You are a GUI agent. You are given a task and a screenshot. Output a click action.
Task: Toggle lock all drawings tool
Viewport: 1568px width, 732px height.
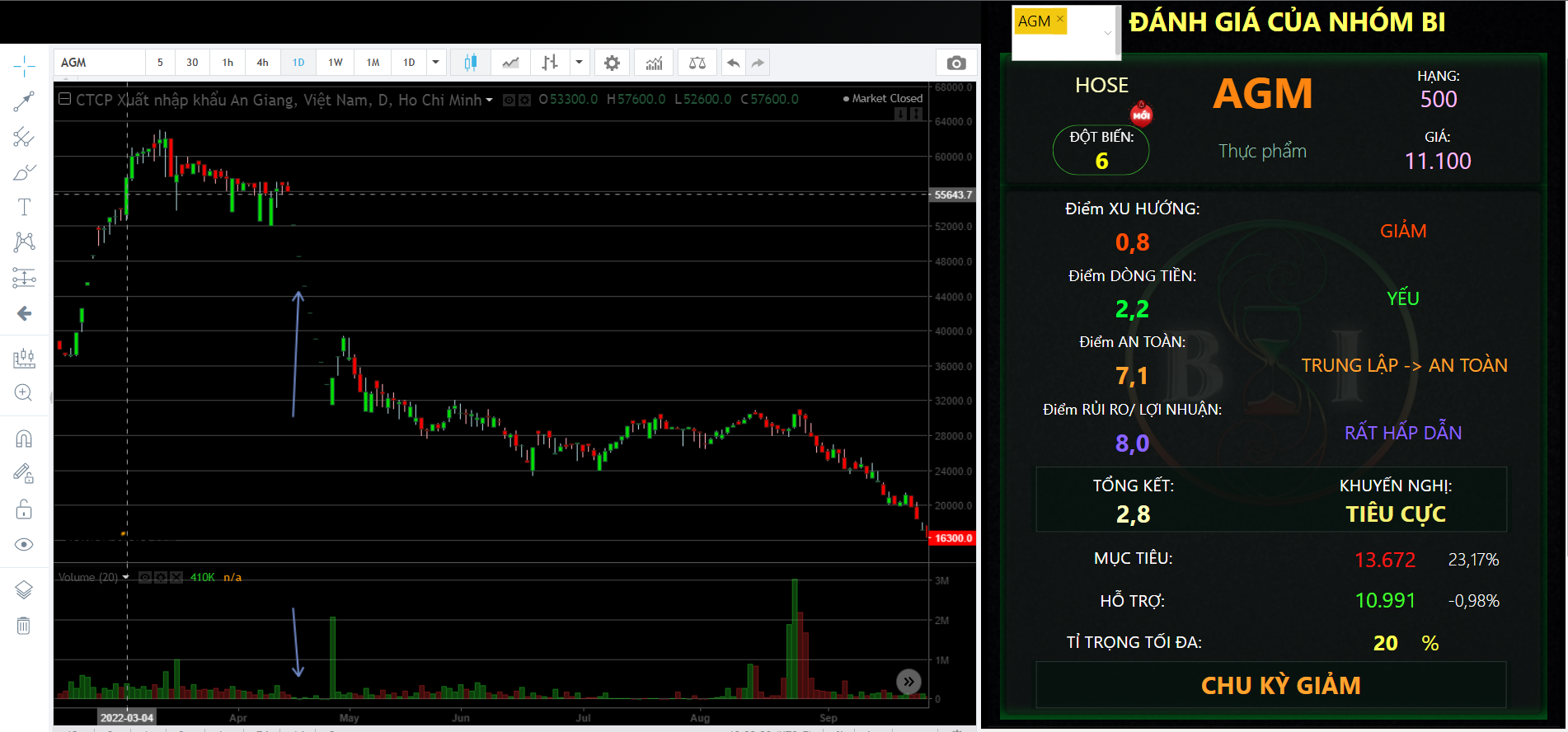click(x=24, y=509)
